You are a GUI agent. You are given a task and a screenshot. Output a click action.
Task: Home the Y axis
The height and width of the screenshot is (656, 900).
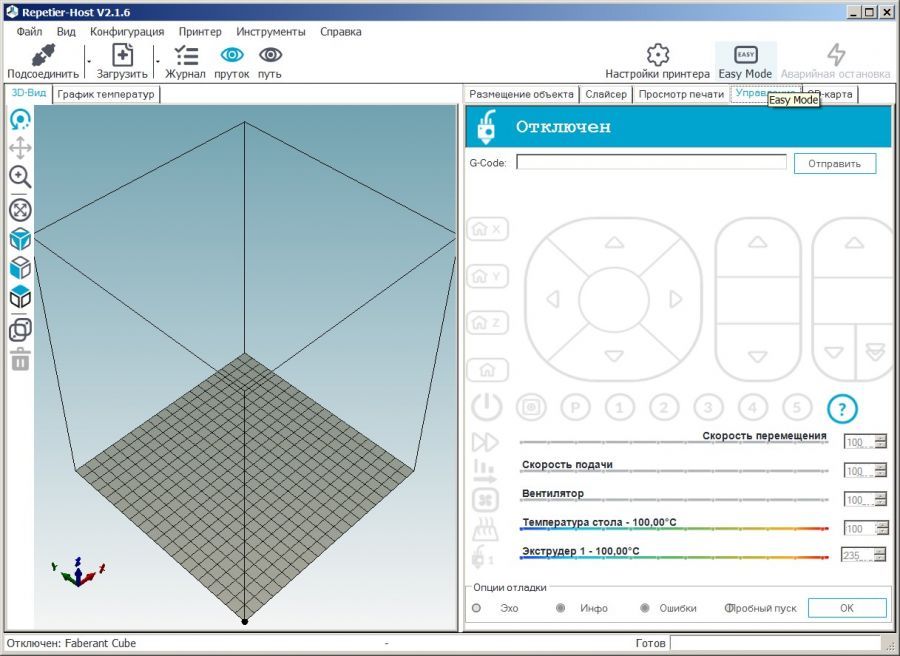pos(487,276)
